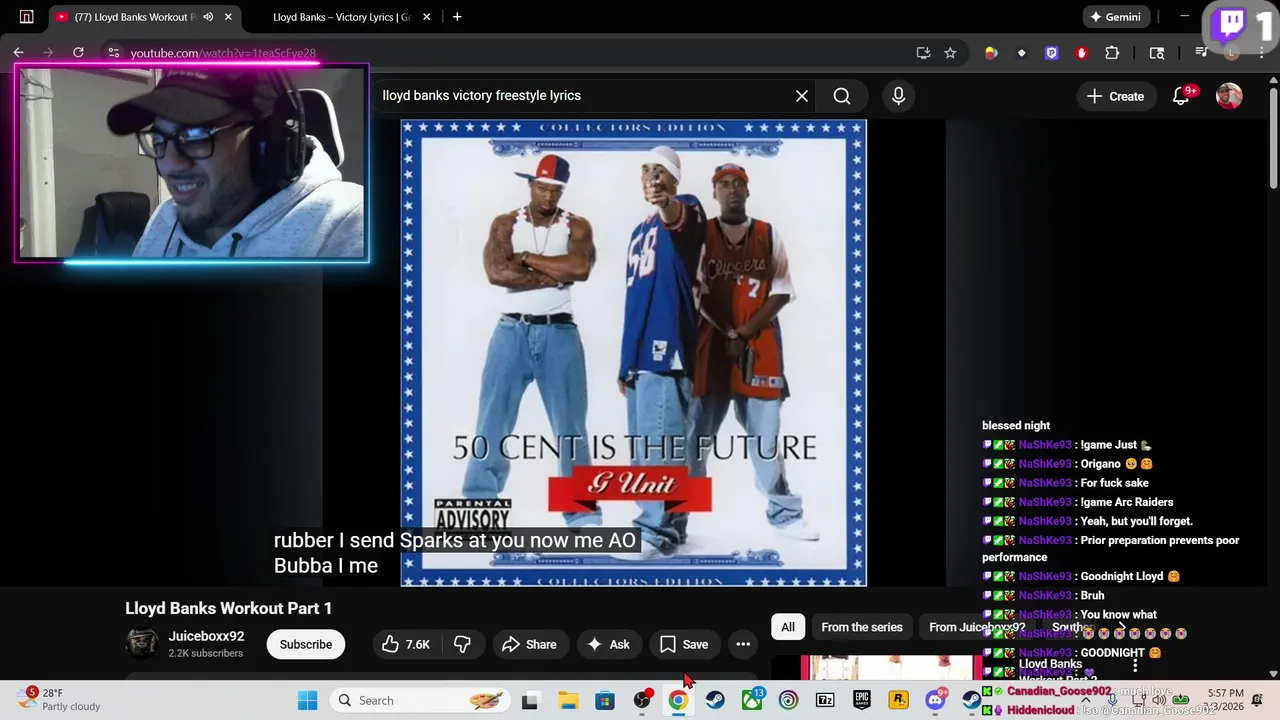Viewport: 1280px width, 720px height.
Task: Open the tab search dropdown at top left
Action: tap(27, 17)
